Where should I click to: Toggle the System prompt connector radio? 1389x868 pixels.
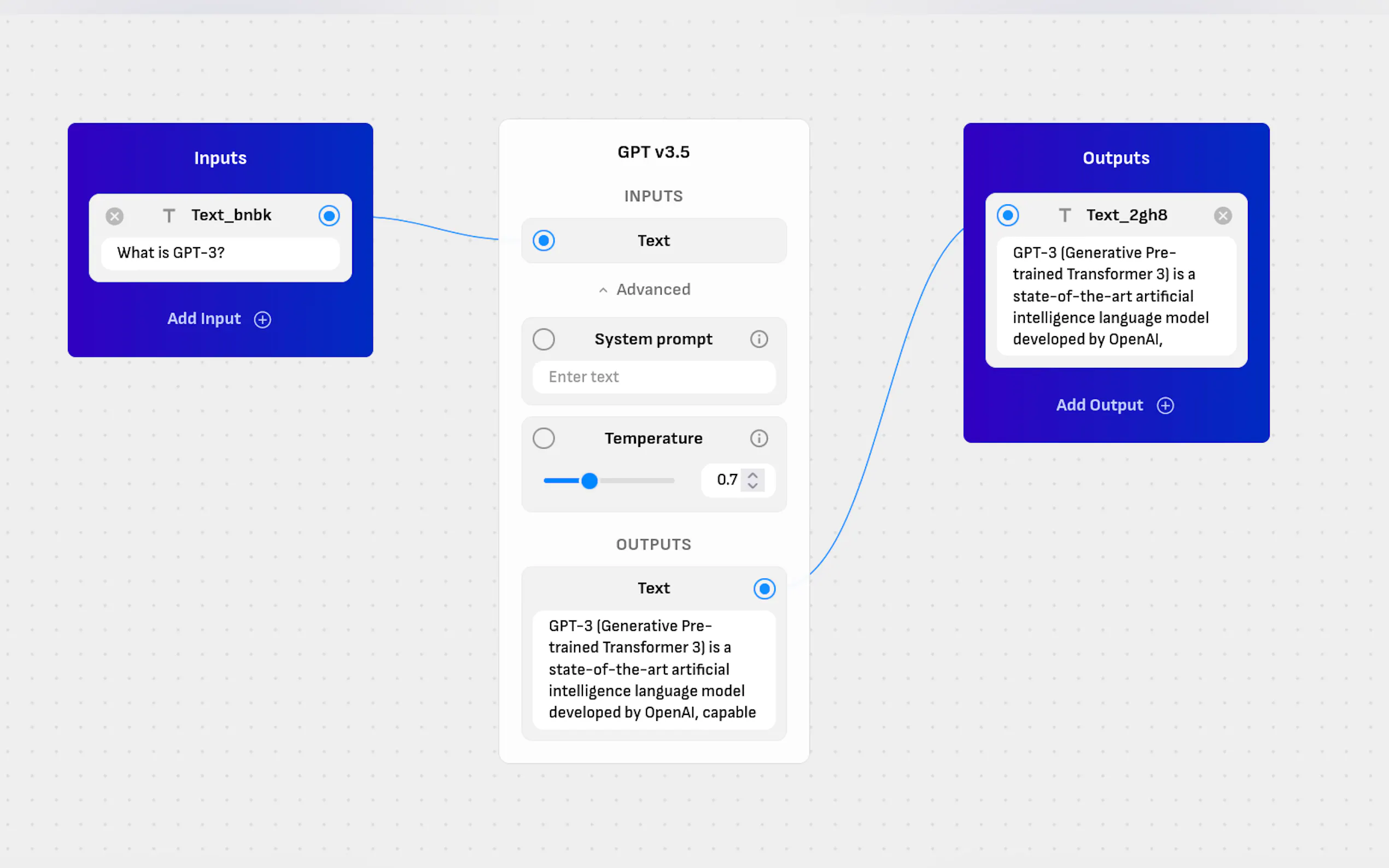543,339
